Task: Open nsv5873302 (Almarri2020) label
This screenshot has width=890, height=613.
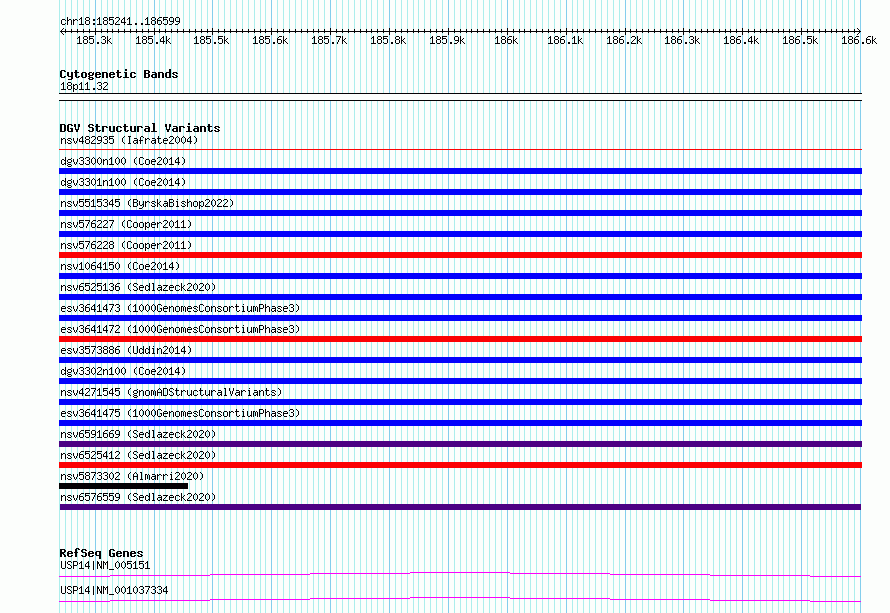Action: coord(132,476)
